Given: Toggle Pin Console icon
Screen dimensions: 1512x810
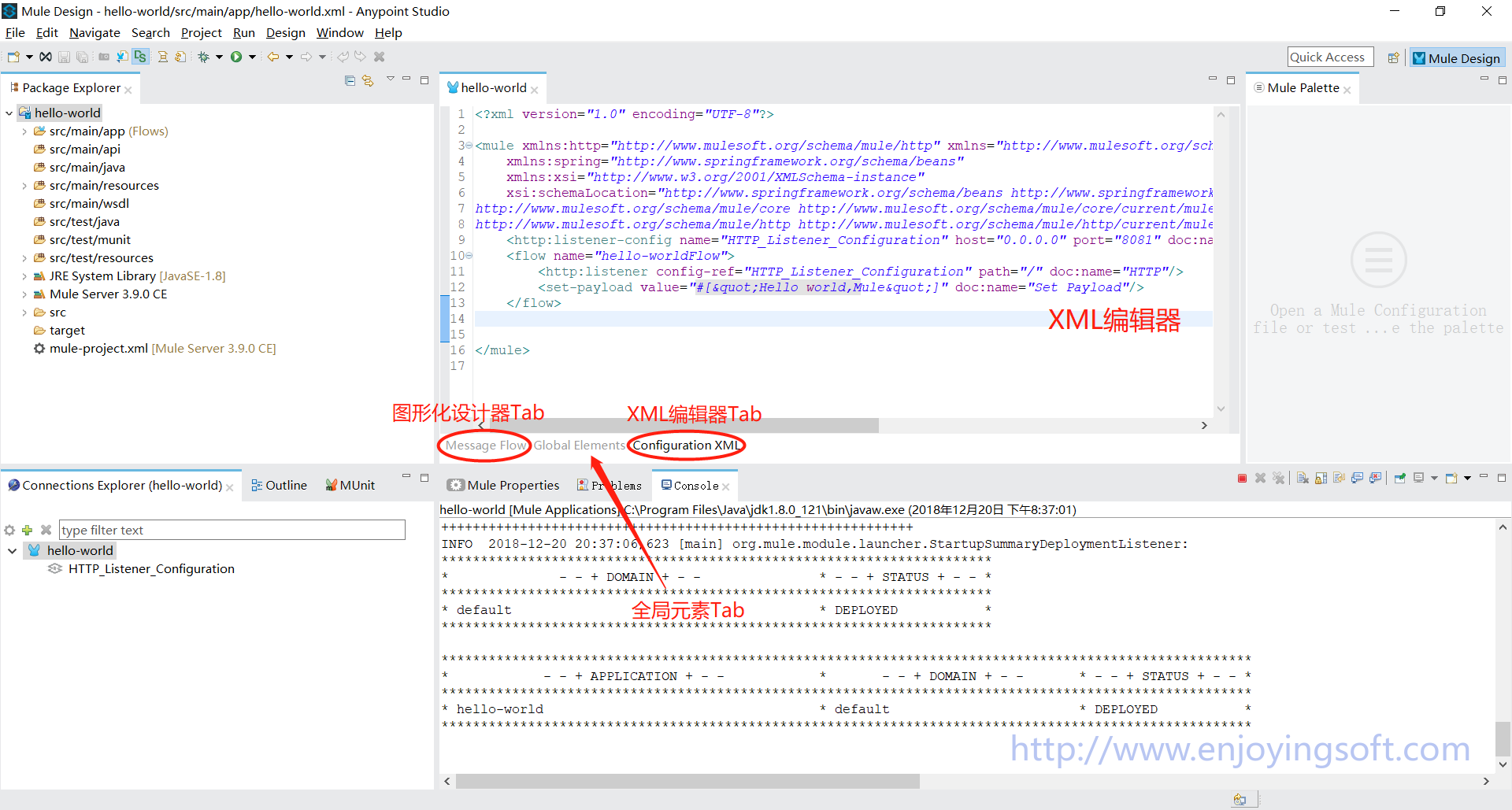Looking at the screenshot, I should click(x=1399, y=478).
